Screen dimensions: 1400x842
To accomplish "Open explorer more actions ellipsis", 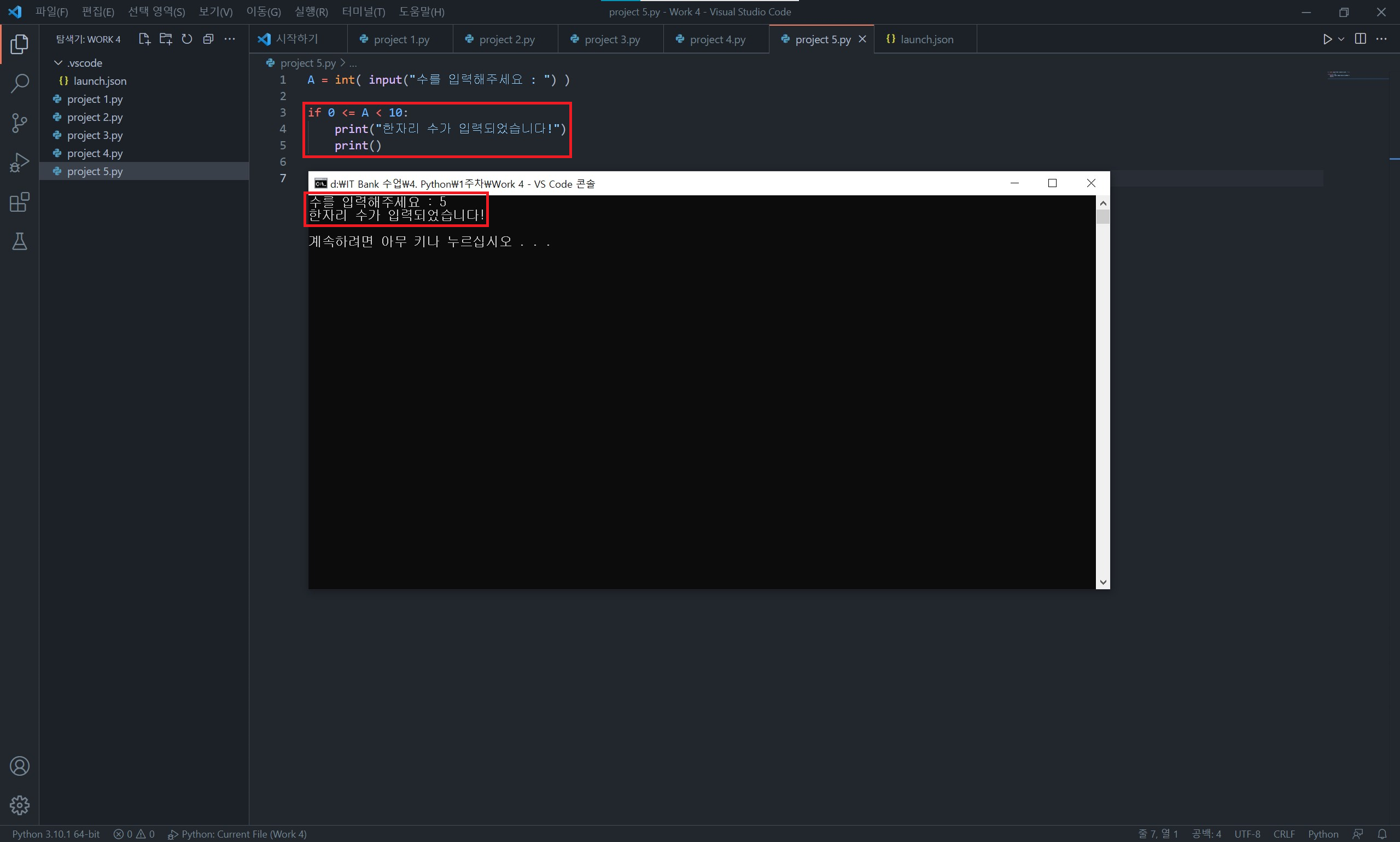I will pos(230,39).
